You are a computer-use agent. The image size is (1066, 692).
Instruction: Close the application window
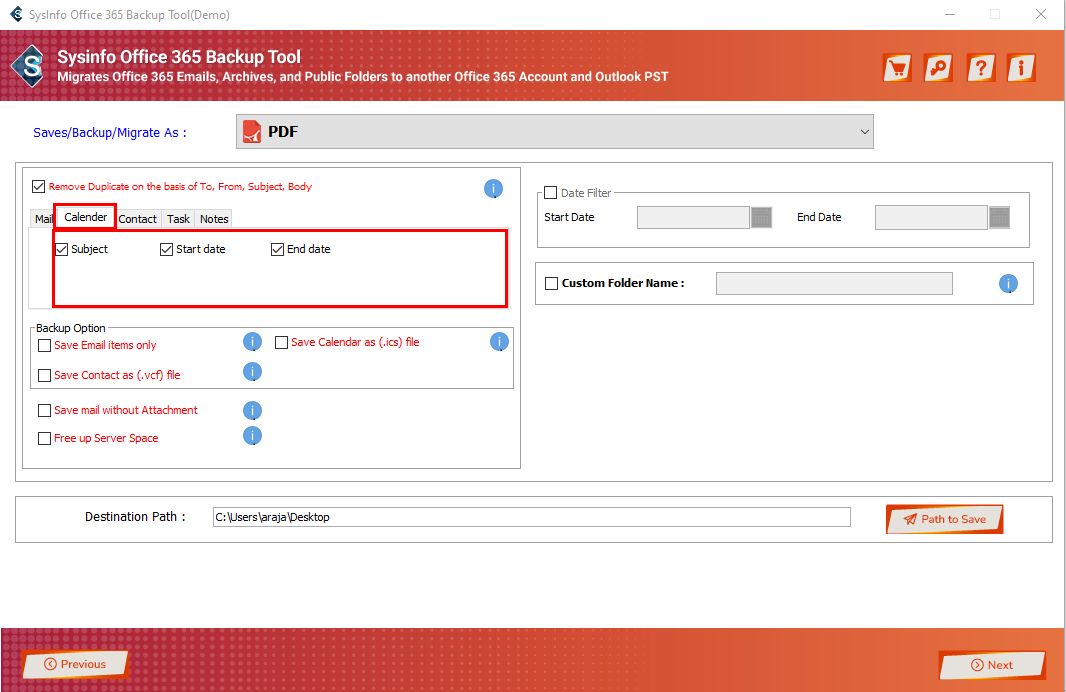point(1041,14)
